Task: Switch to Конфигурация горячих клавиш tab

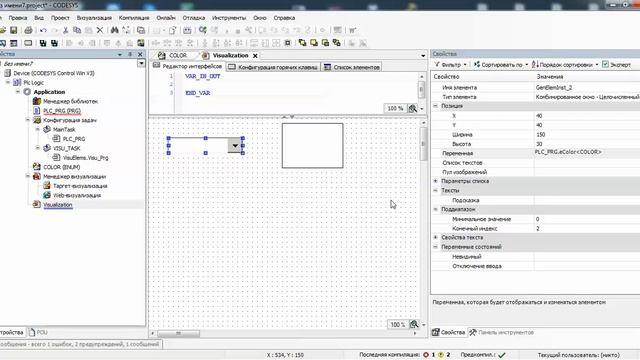Action: pos(273,67)
